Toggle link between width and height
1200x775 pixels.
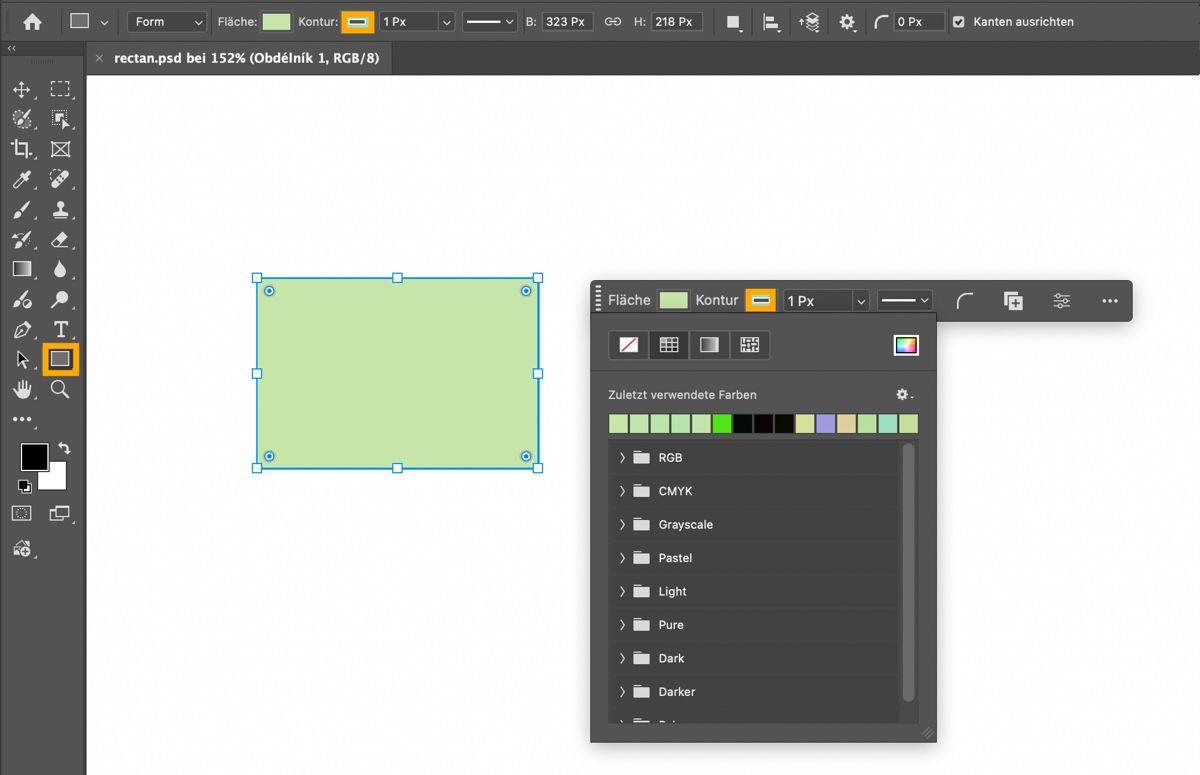(x=613, y=22)
